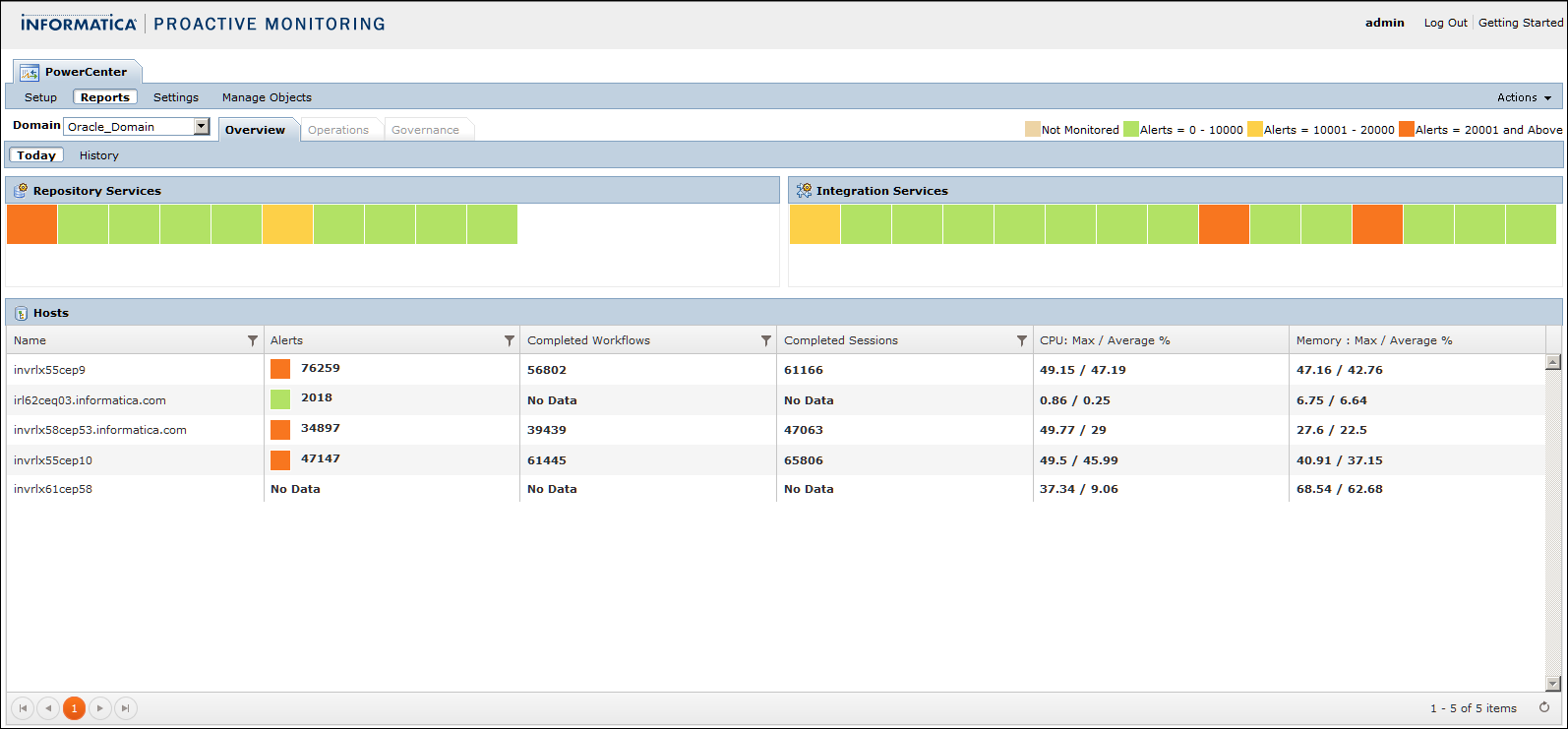Open the Getting Started link

coord(1520,23)
